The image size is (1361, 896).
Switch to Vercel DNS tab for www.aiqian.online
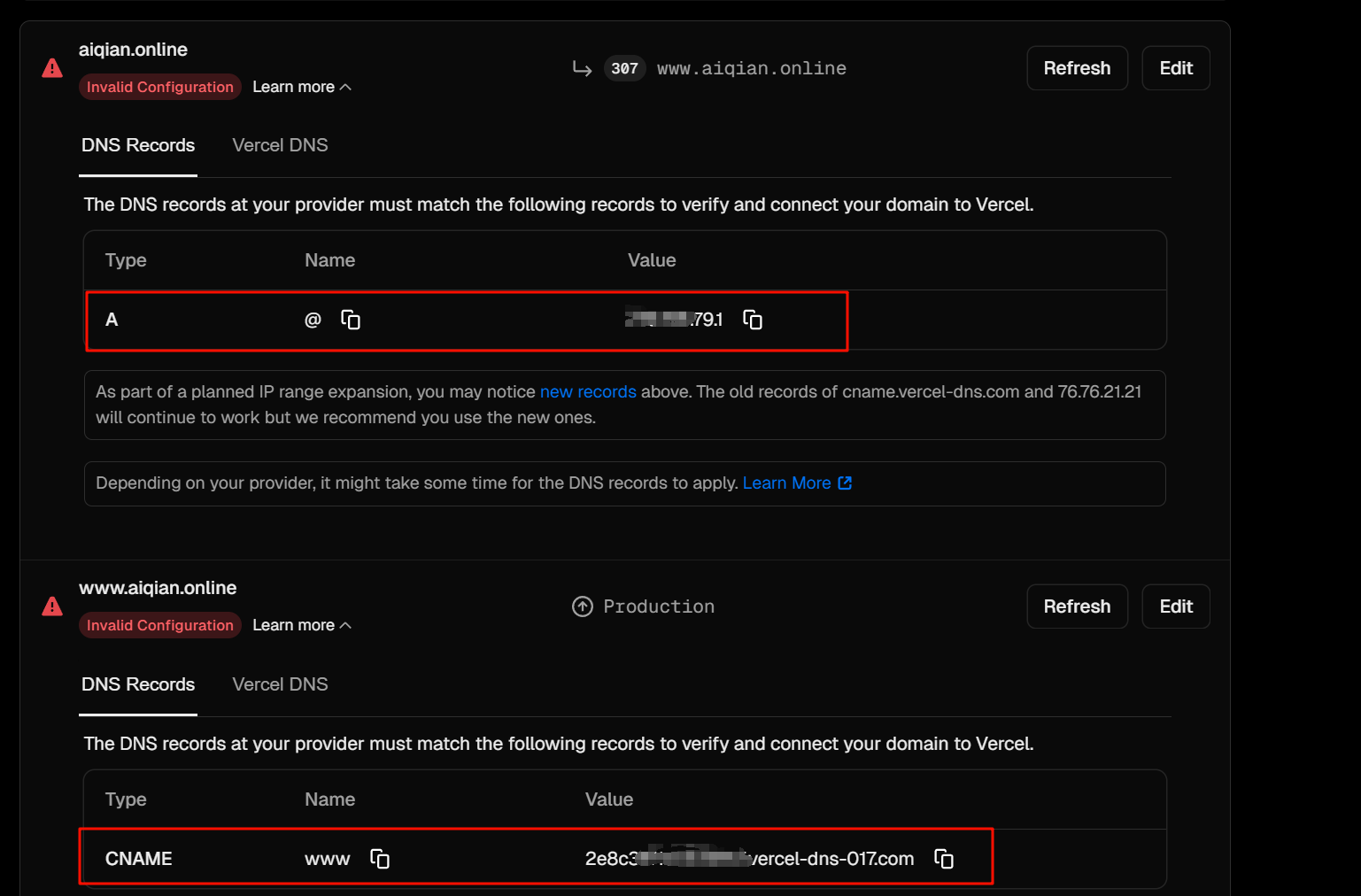[280, 684]
